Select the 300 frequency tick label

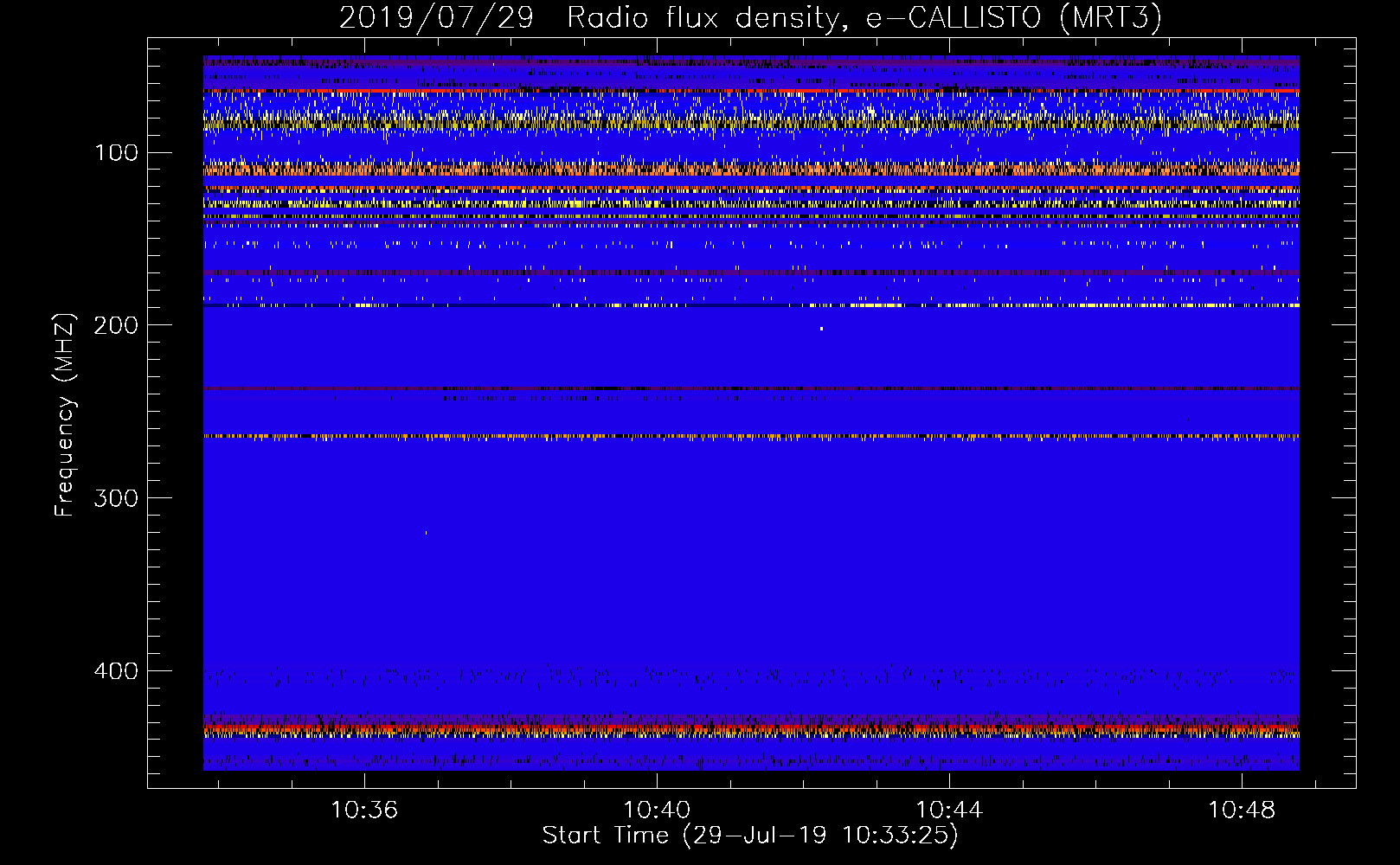117,498
